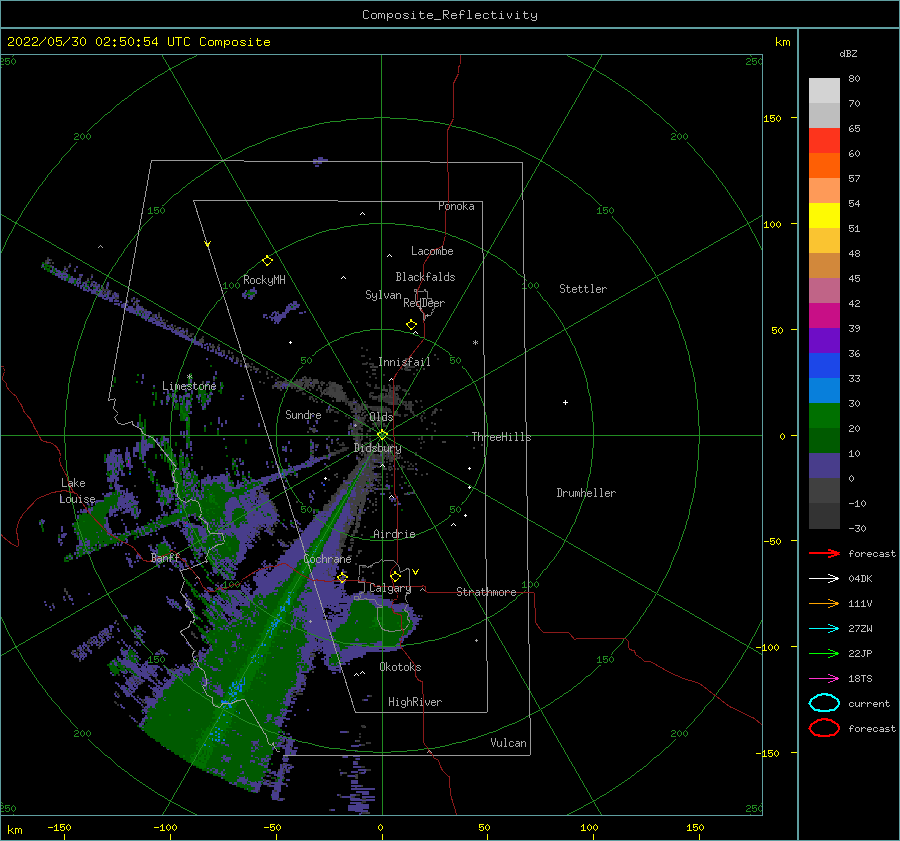The image size is (900, 841).
Task: Click the cyan 'current' ellipse legend symbol
Action: (824, 703)
